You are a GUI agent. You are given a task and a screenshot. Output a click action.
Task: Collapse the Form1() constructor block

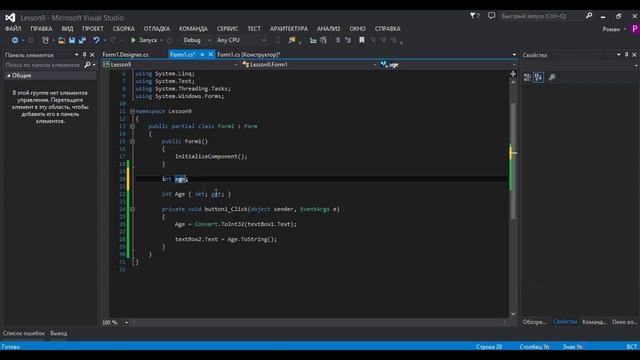click(x=132, y=141)
